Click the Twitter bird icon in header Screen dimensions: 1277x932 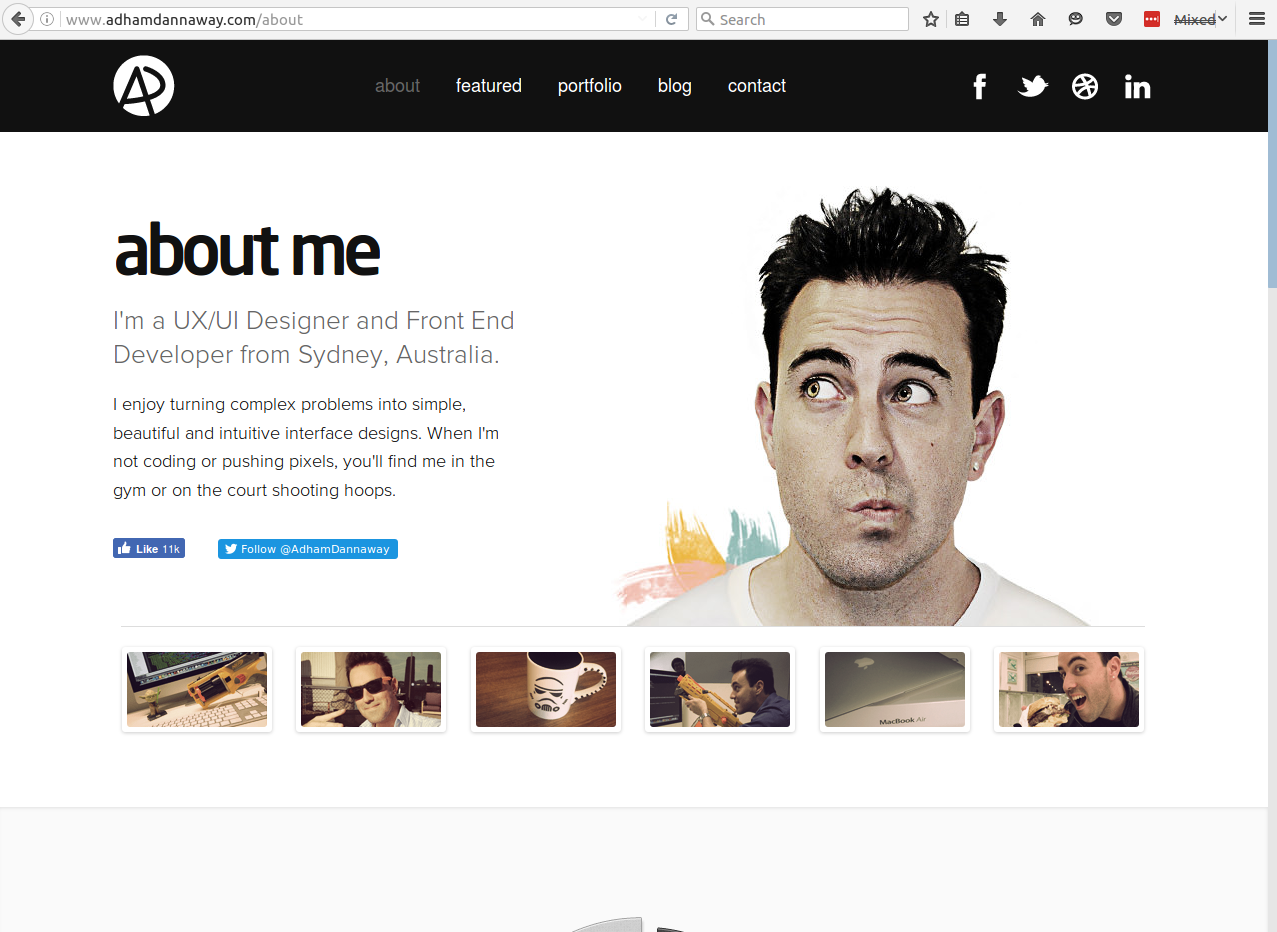pos(1032,87)
